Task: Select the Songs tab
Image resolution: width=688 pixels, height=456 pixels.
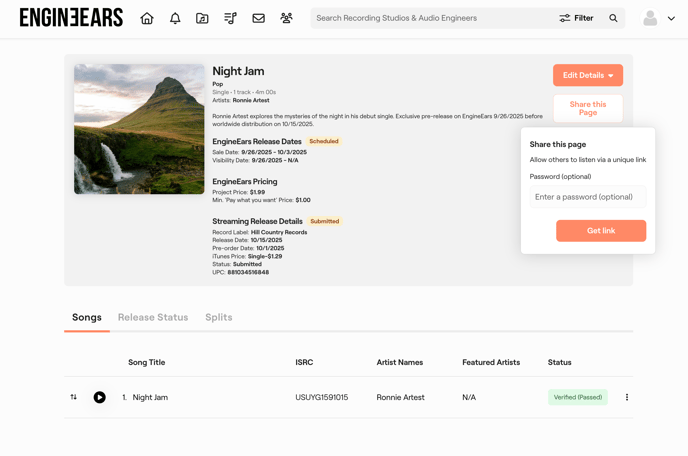Action: (x=87, y=317)
